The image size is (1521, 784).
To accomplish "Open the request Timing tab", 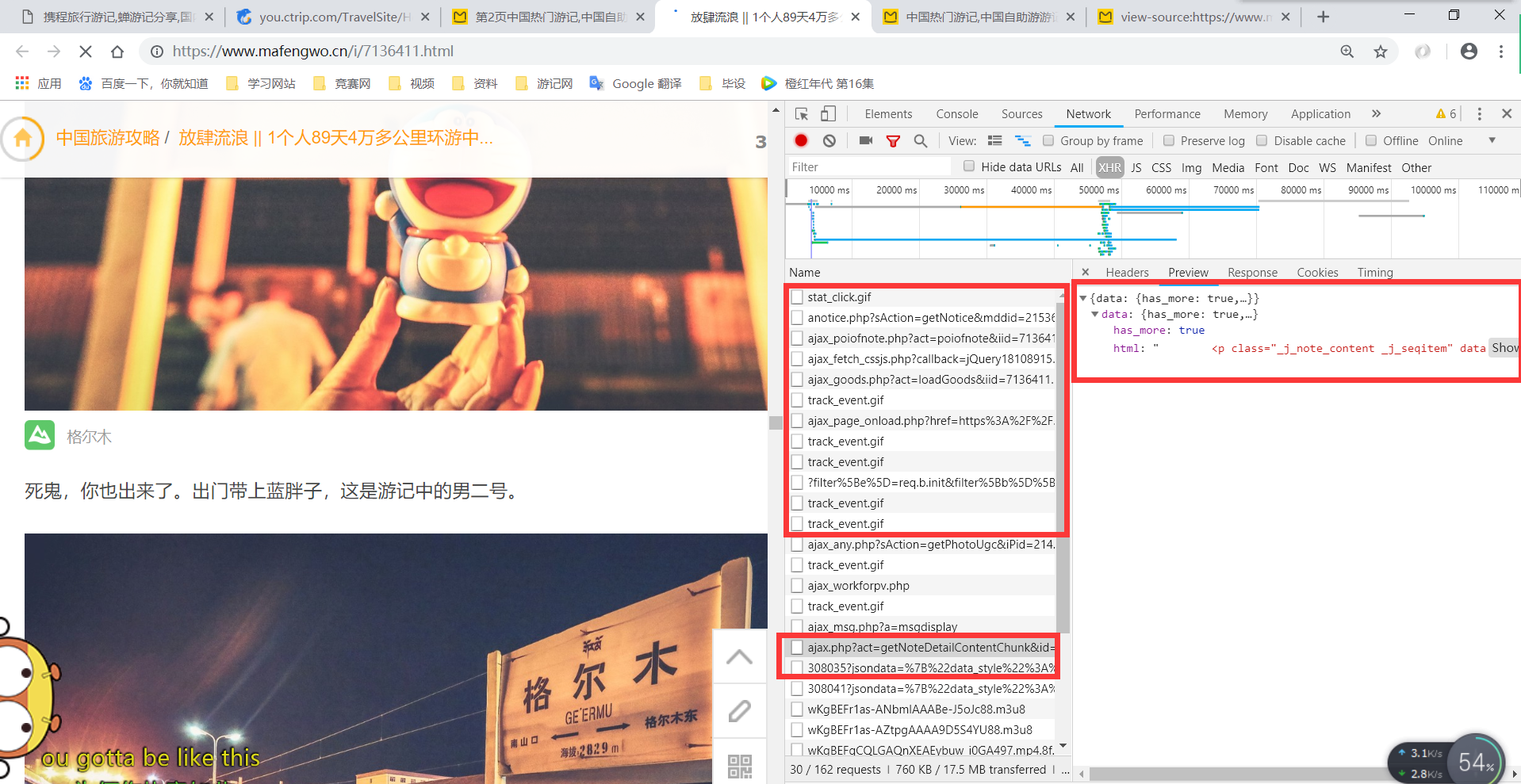I will tap(1374, 272).
